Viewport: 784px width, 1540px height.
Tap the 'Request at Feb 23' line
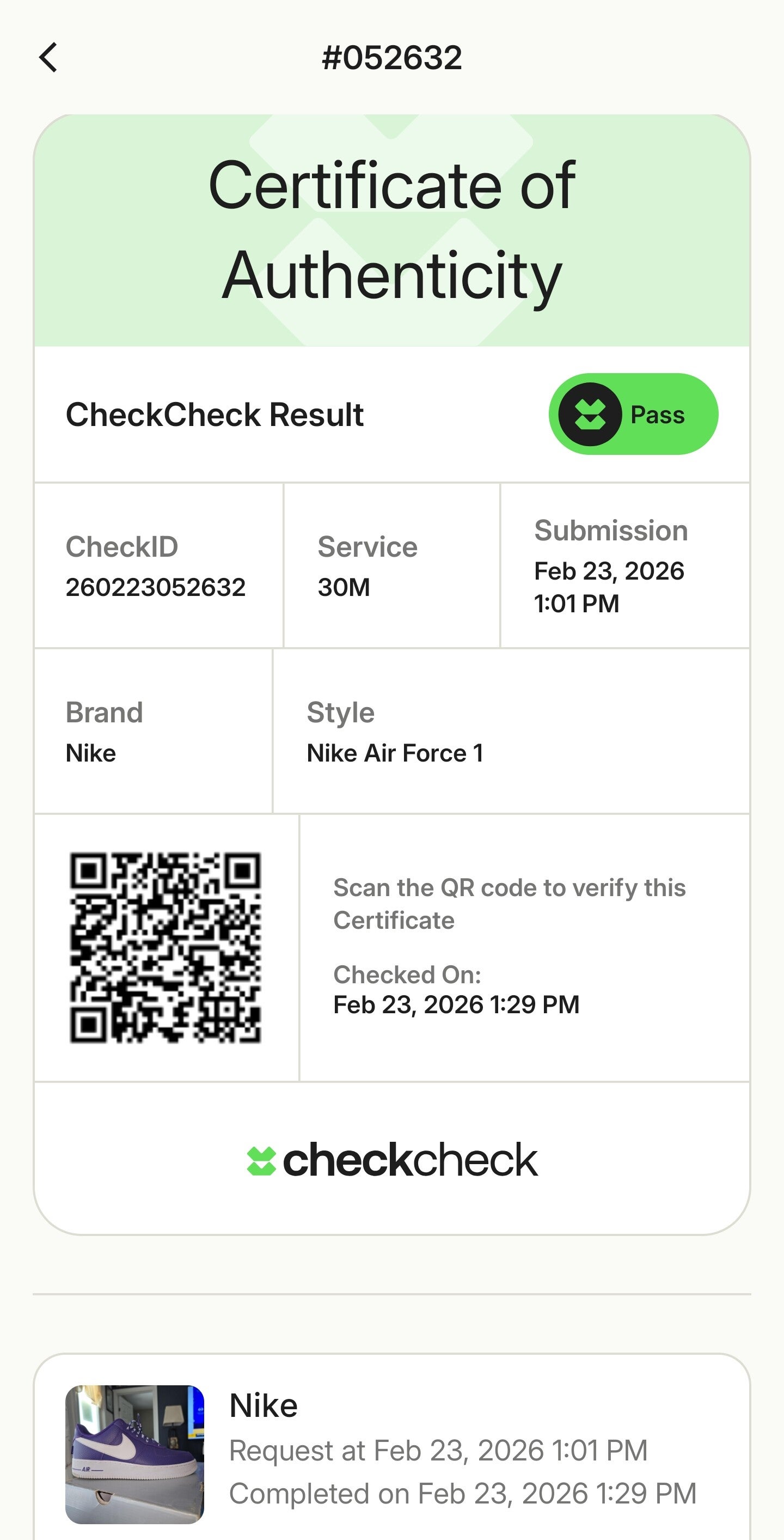tap(438, 1450)
